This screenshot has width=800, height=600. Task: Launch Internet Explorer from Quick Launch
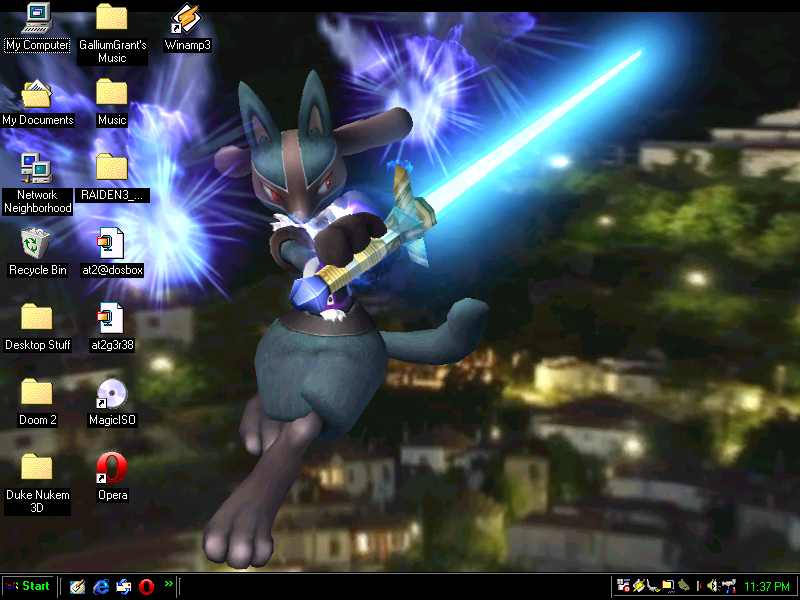click(100, 586)
